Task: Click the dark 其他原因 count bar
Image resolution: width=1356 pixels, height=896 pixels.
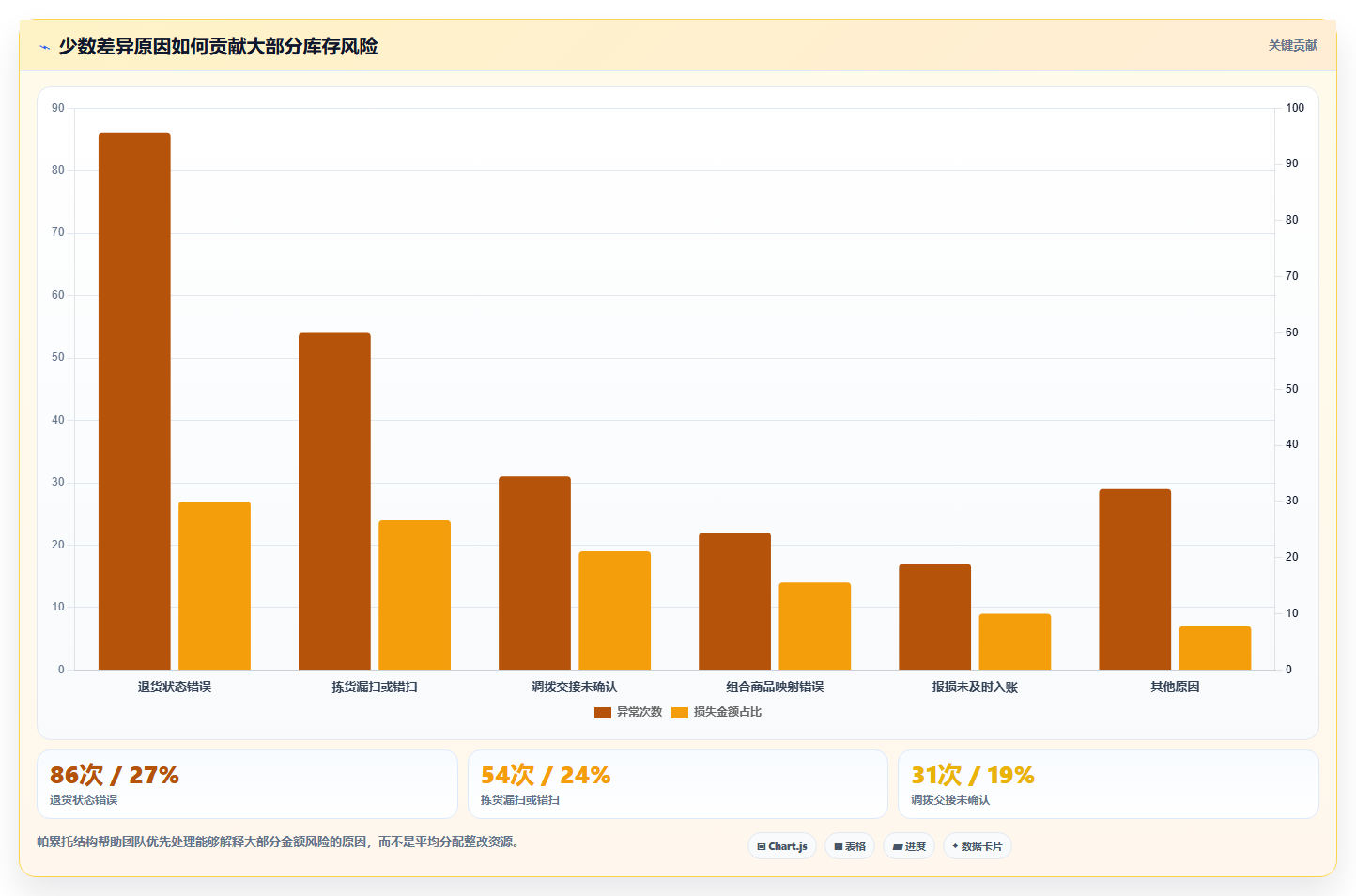Action: (1134, 579)
